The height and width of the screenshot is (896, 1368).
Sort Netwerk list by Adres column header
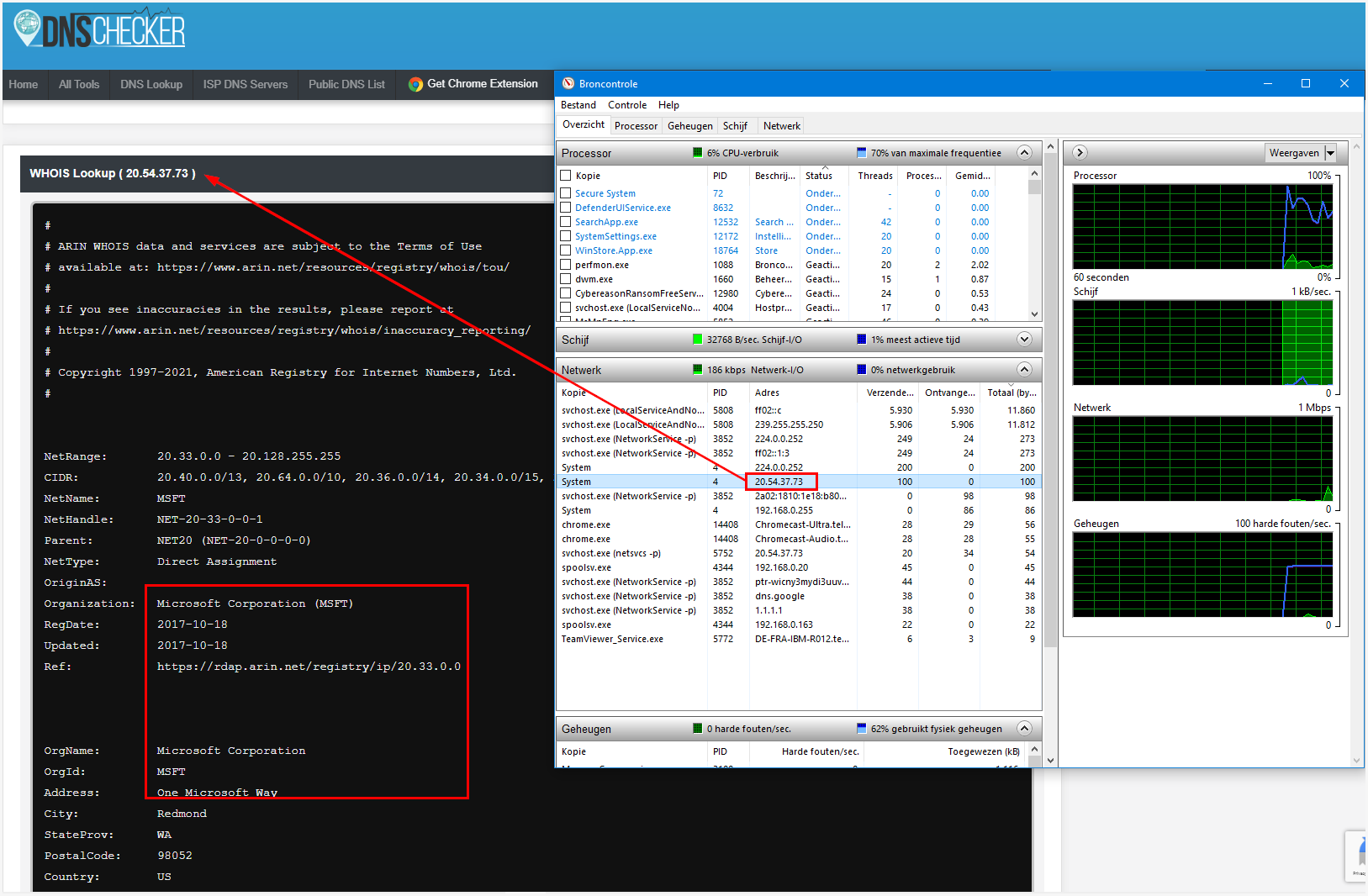pyautogui.click(x=803, y=393)
